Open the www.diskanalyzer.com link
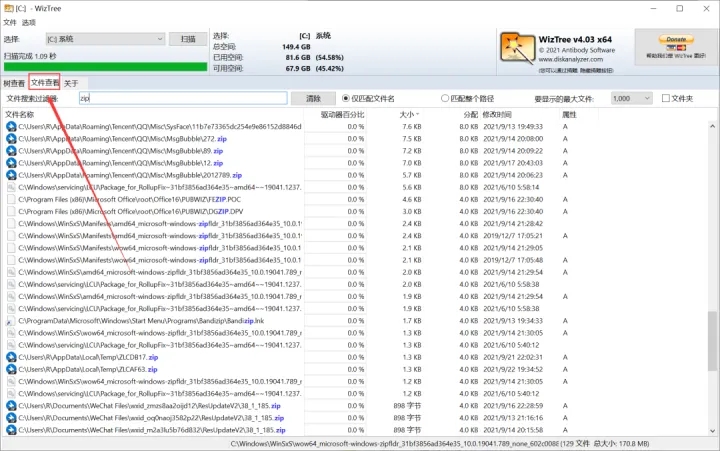The width and height of the screenshot is (720, 451). [571, 59]
